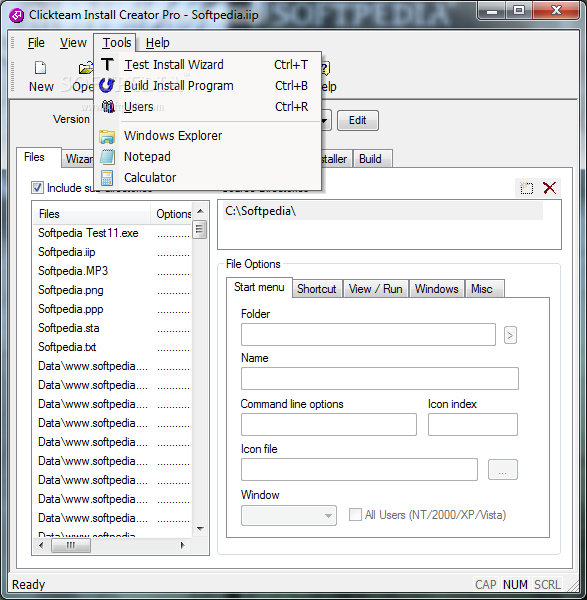The height and width of the screenshot is (600, 587).
Task: Click the horizontal scrollbar left arrow
Action: (x=41, y=545)
